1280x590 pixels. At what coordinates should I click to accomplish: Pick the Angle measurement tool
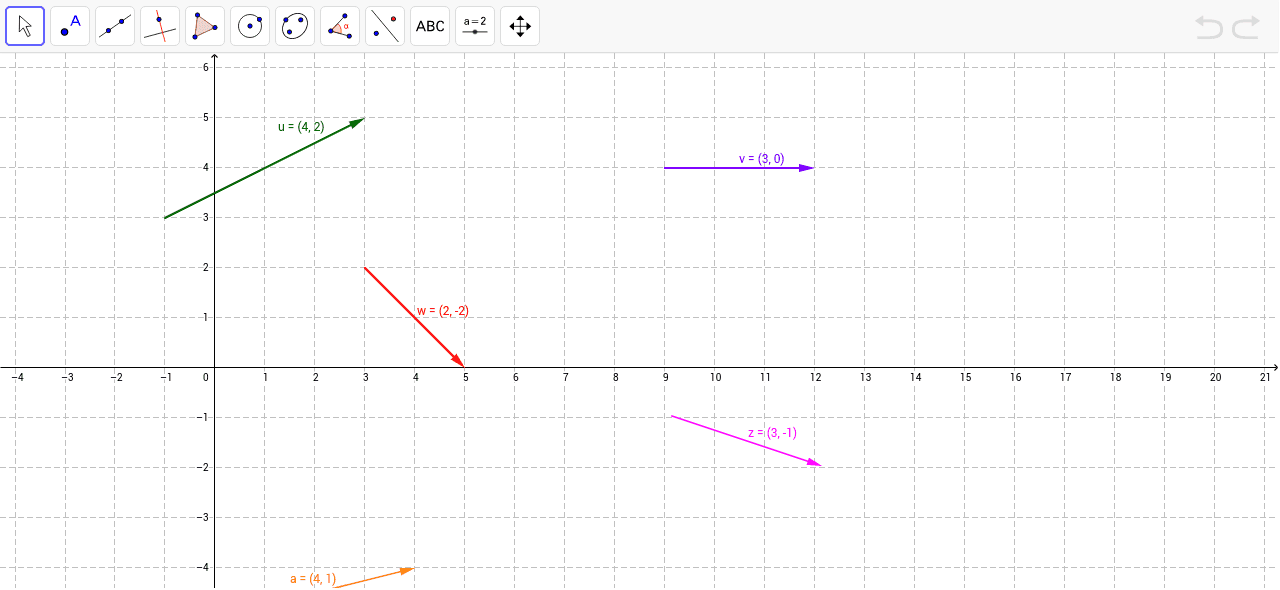[x=340, y=26]
